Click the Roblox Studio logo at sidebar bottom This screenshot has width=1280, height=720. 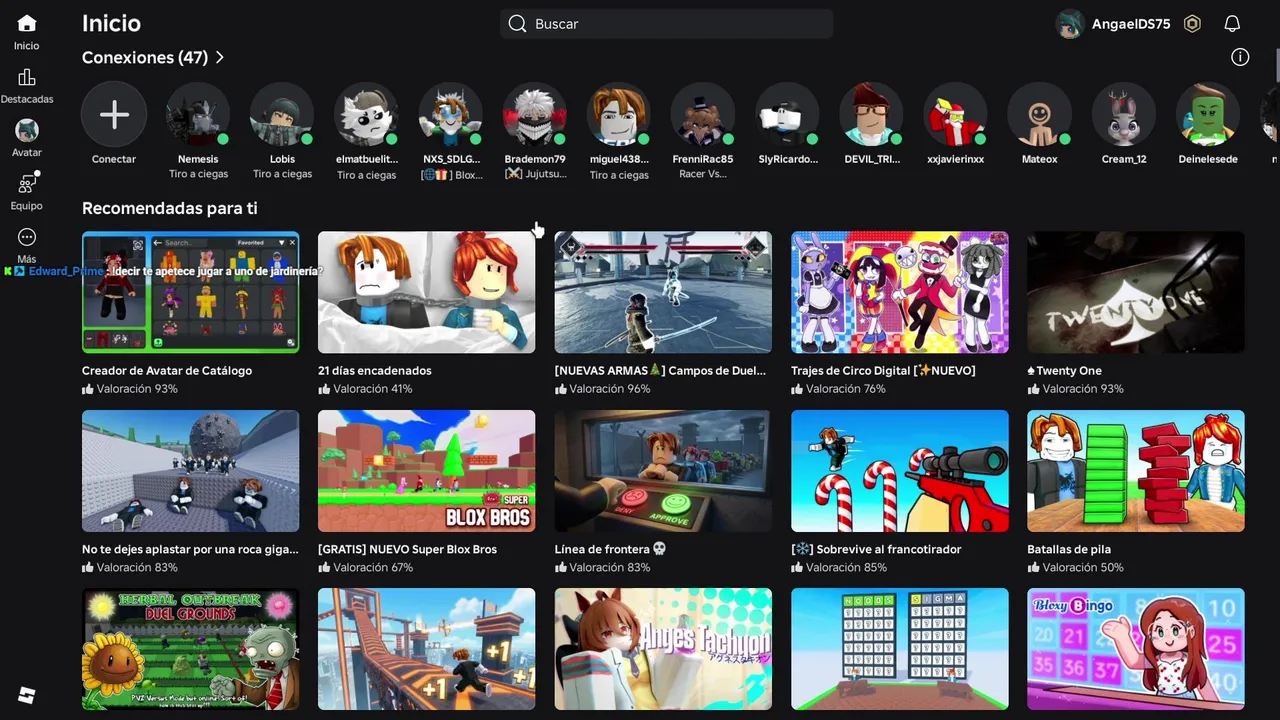27,695
